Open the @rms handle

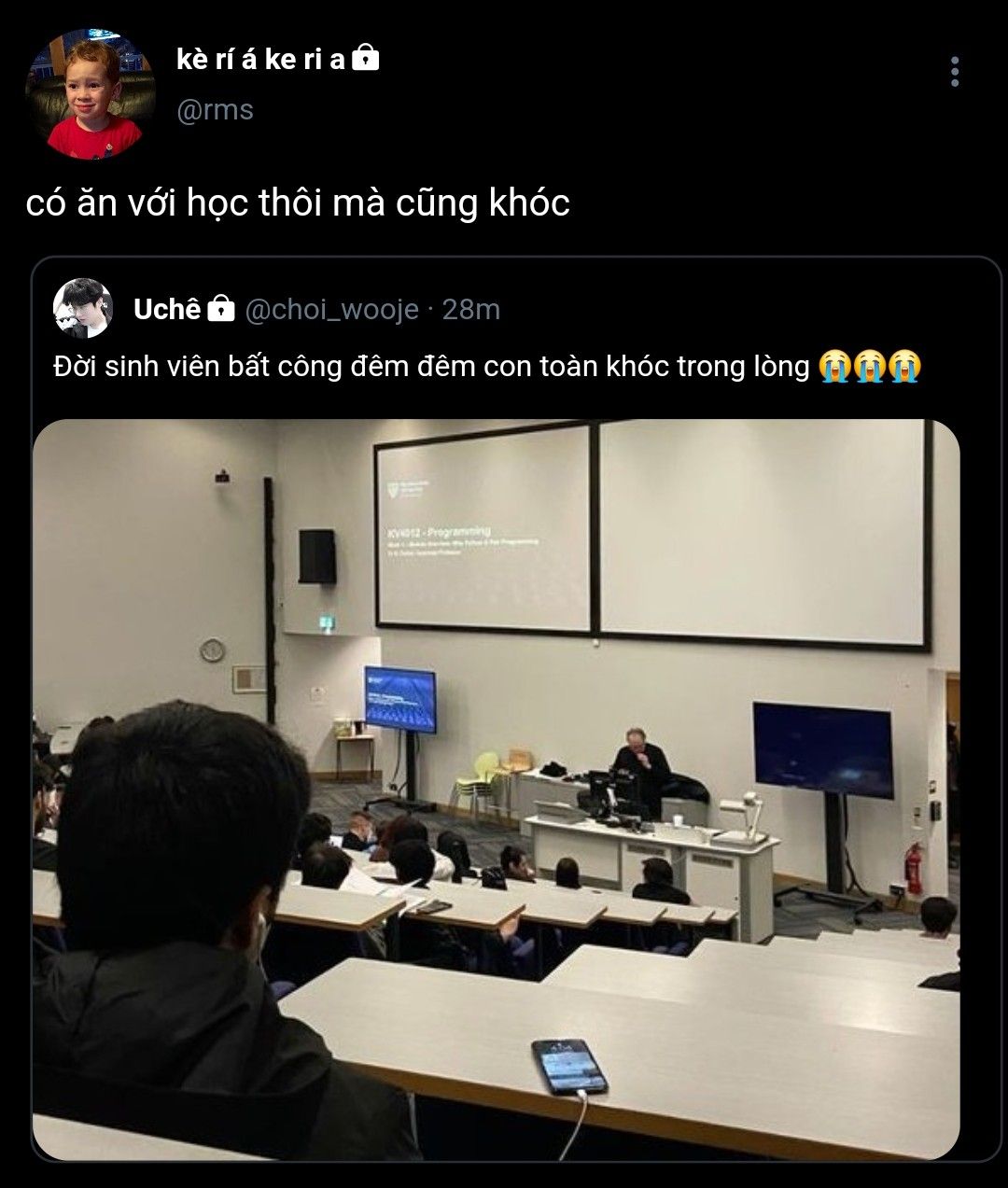point(215,110)
